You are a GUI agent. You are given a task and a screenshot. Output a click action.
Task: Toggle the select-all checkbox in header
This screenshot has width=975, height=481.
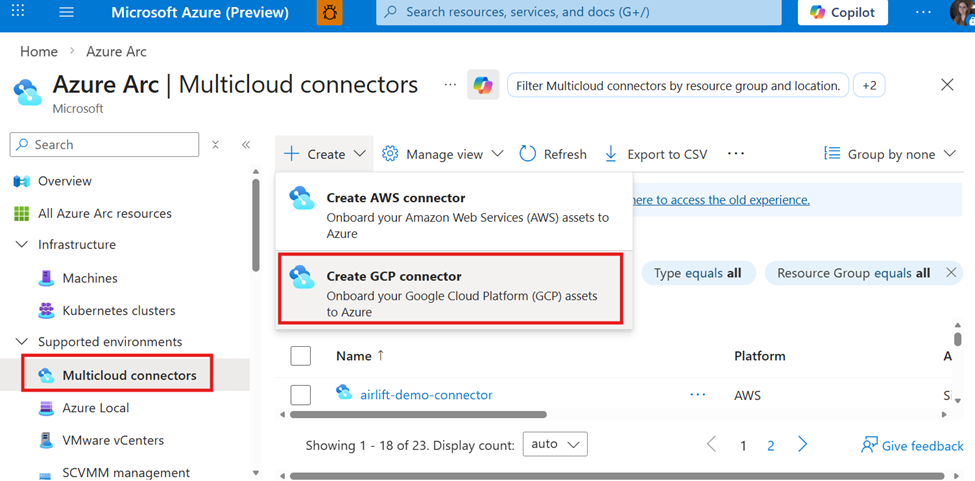[300, 356]
